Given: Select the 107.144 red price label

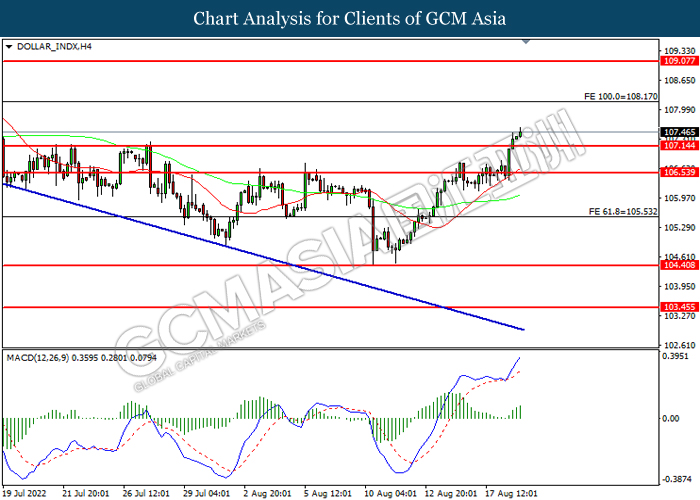Looking at the screenshot, I should 679,146.
